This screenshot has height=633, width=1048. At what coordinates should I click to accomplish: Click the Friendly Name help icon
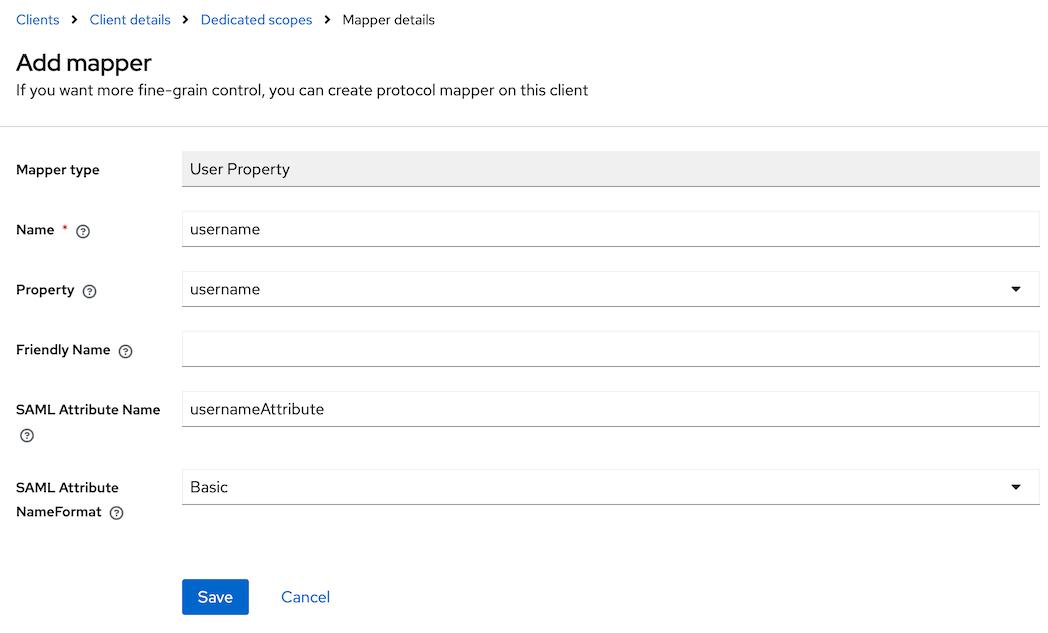pos(125,351)
